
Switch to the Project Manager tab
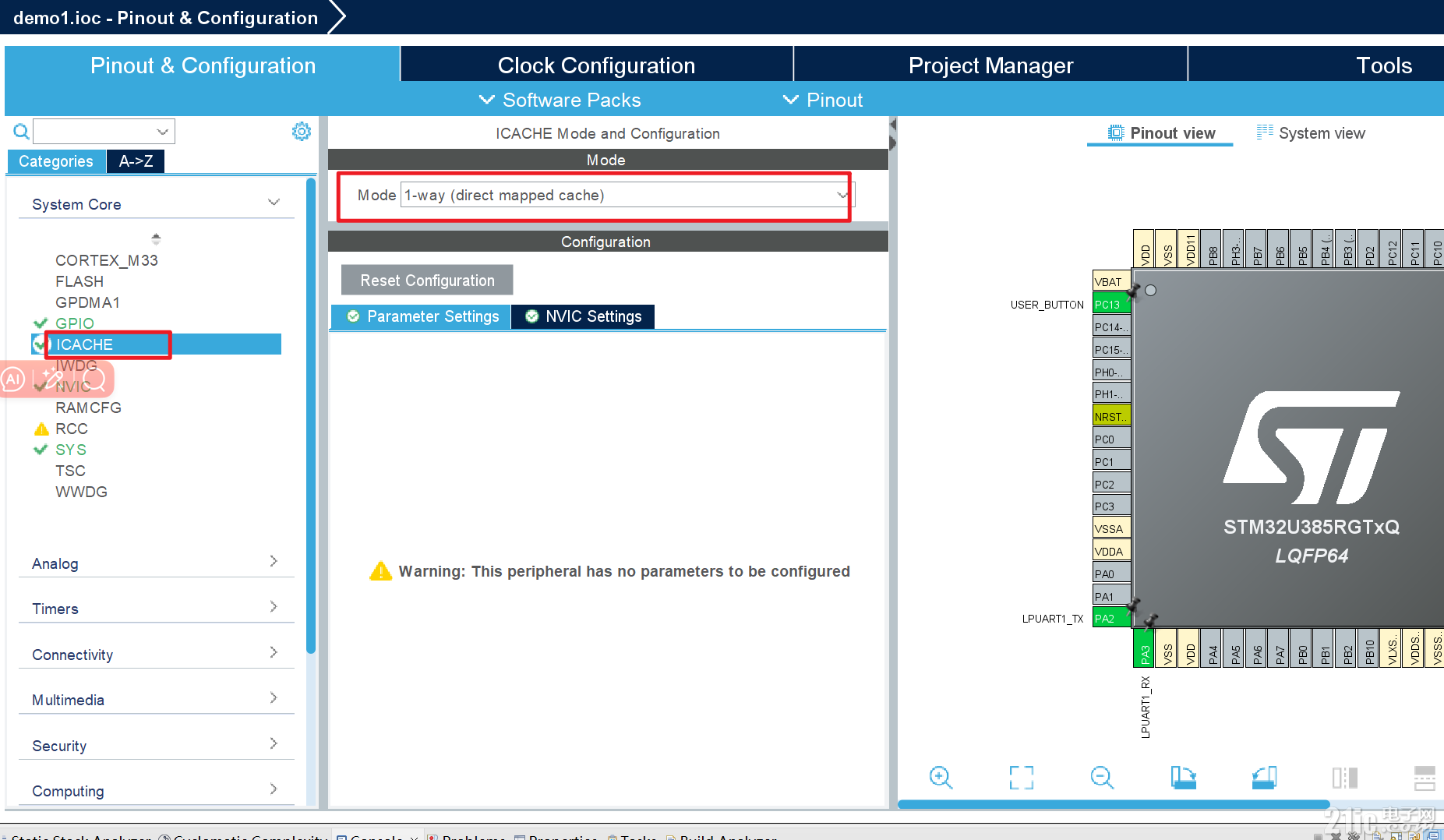coord(990,65)
